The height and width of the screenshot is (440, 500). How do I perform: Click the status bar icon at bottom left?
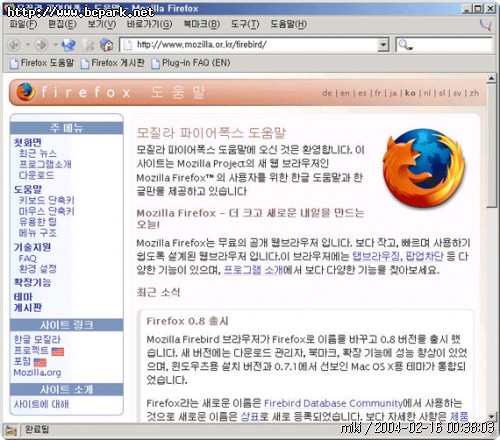point(11,430)
